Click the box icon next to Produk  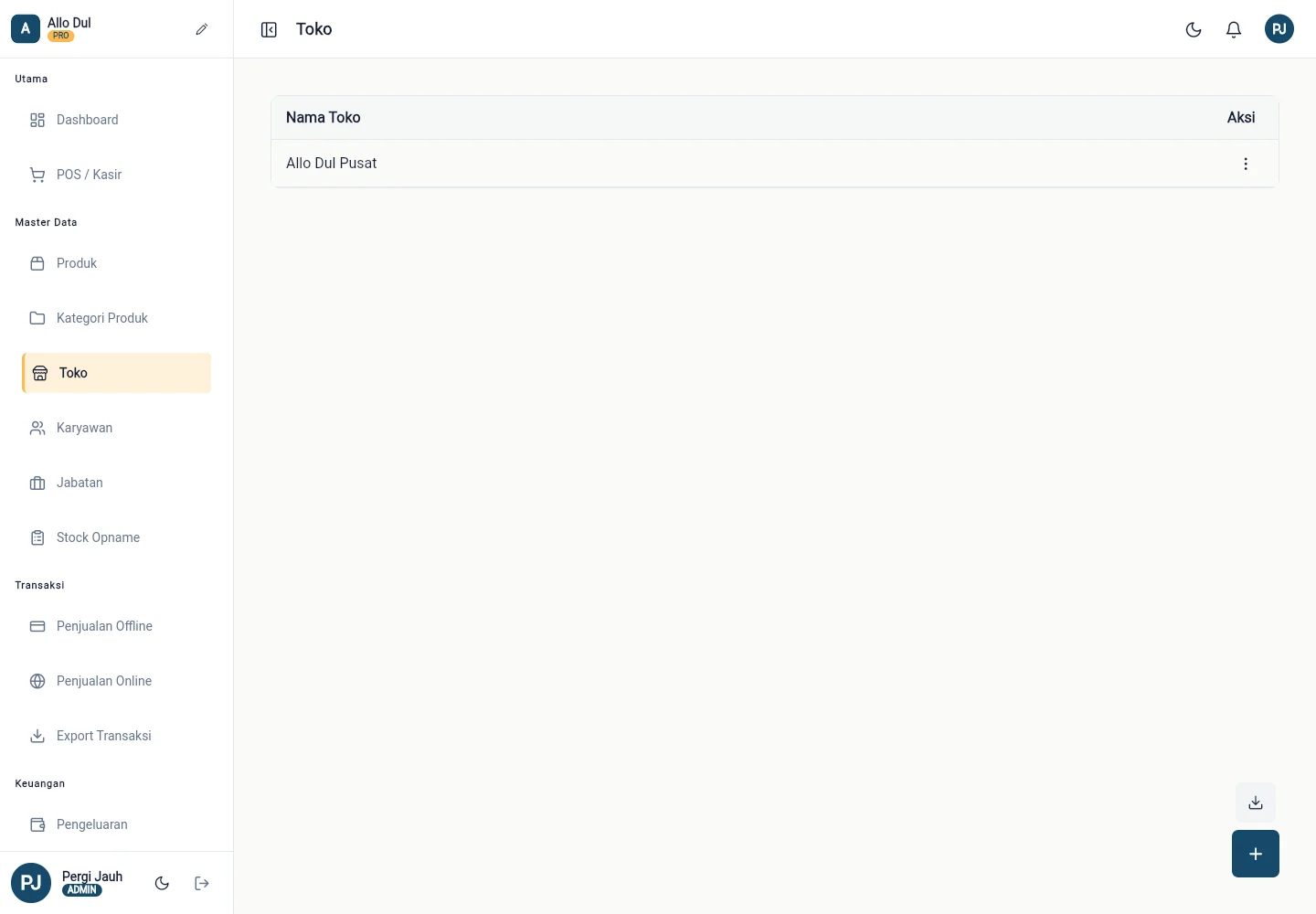(37, 263)
